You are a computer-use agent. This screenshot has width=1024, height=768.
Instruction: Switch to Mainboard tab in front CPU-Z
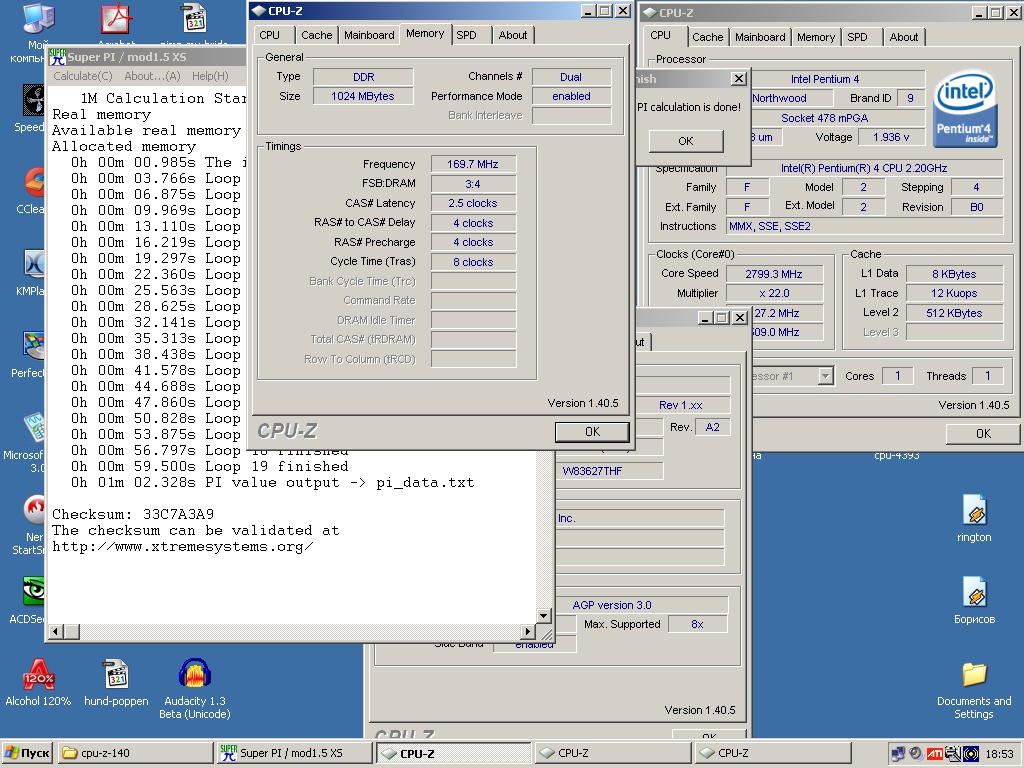pos(369,35)
